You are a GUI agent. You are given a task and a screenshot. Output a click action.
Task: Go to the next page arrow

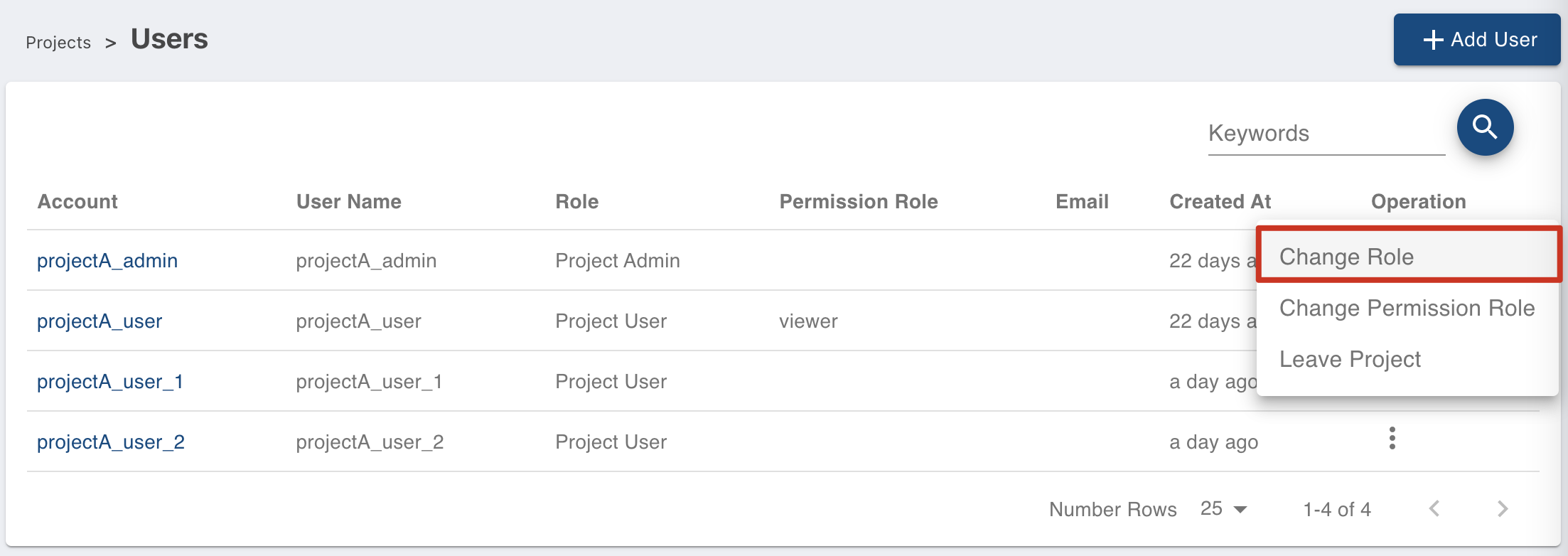tap(1502, 509)
